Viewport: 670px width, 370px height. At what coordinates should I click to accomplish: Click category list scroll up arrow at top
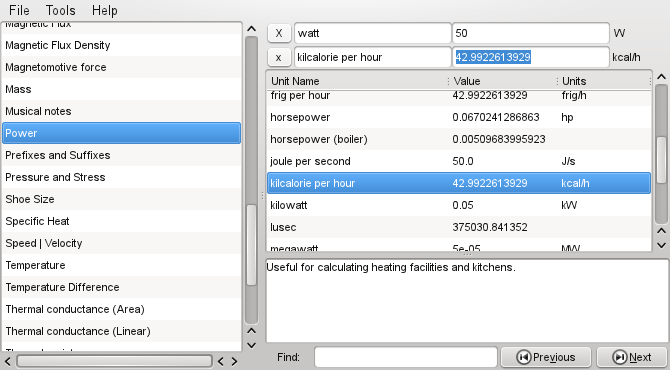click(x=252, y=29)
